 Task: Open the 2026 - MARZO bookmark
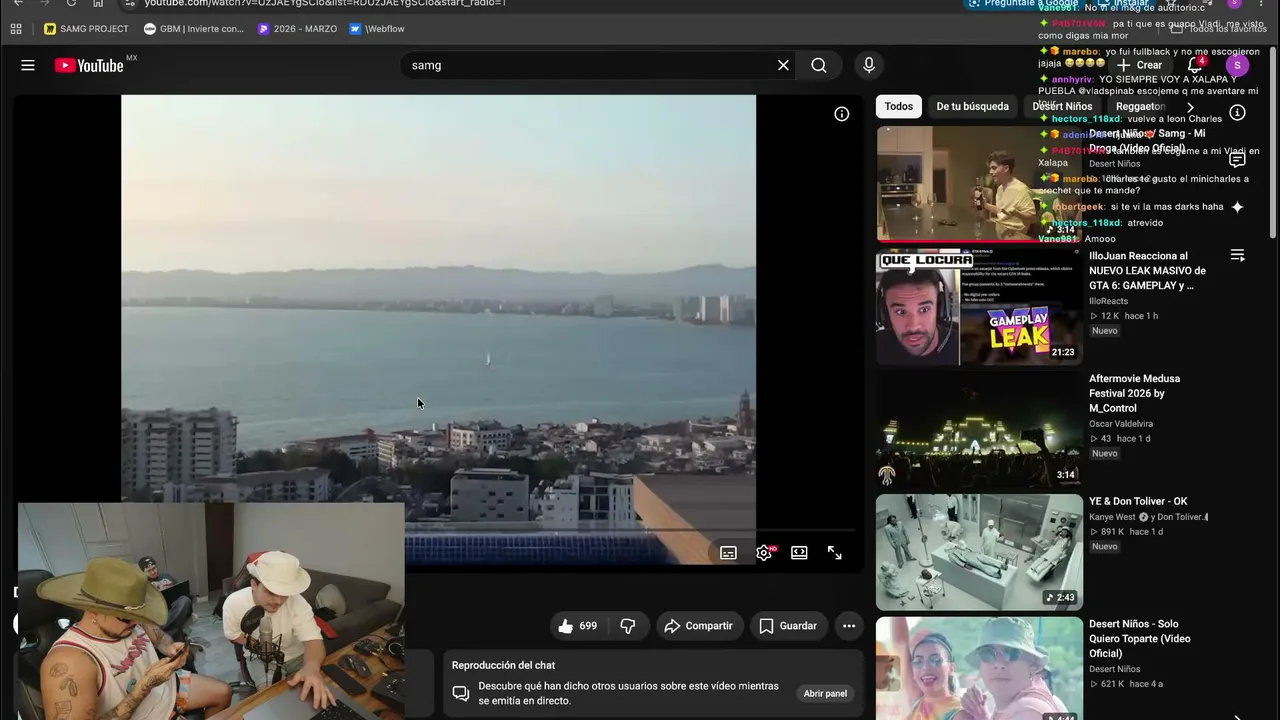click(x=298, y=29)
